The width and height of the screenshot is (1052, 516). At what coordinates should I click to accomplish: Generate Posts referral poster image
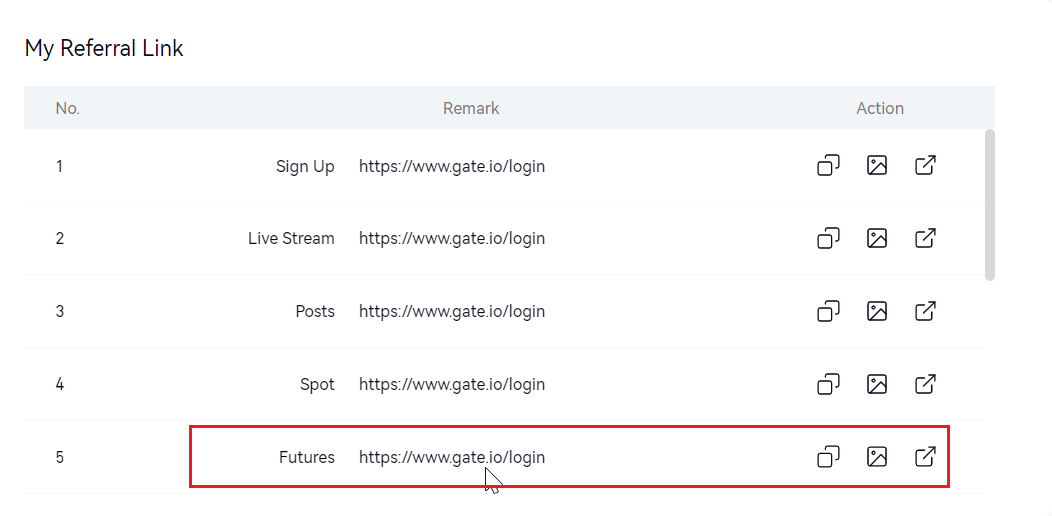tap(877, 311)
